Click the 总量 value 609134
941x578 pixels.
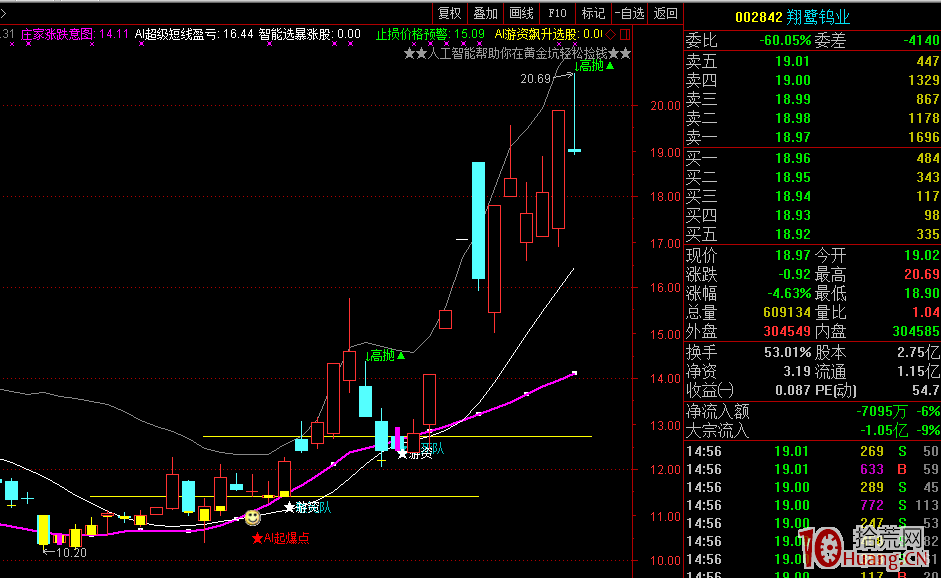click(787, 313)
